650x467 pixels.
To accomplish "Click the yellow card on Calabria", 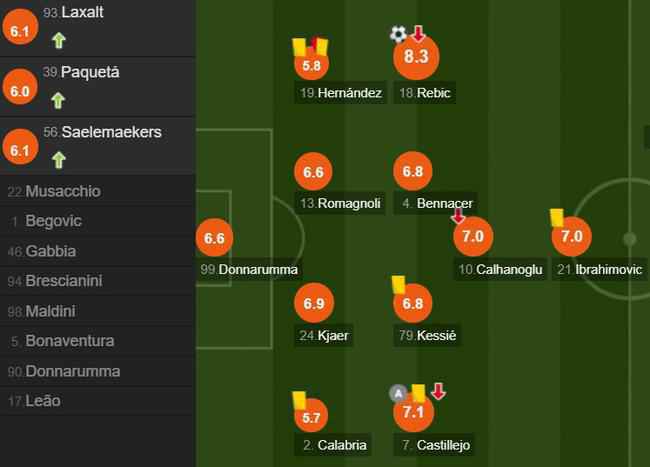I will click(x=299, y=401).
